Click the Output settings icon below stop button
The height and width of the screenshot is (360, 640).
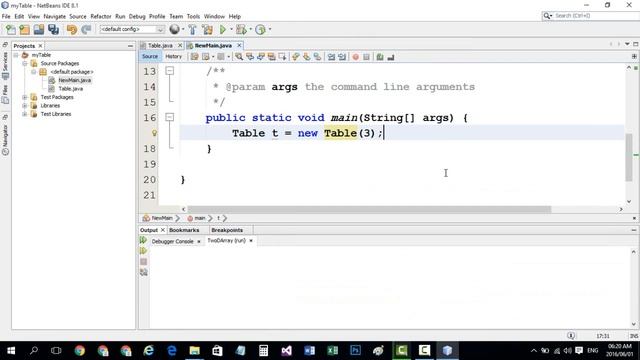point(144,272)
